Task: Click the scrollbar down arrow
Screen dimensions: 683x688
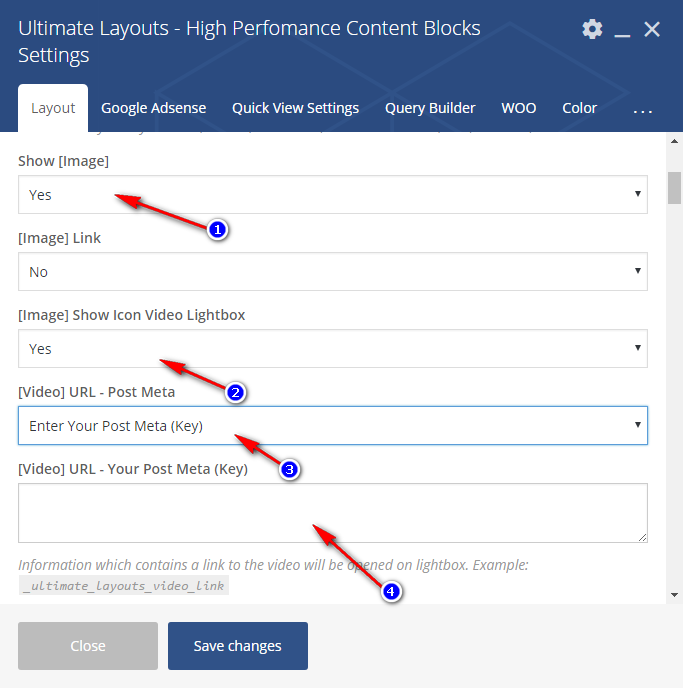Action: tap(675, 594)
